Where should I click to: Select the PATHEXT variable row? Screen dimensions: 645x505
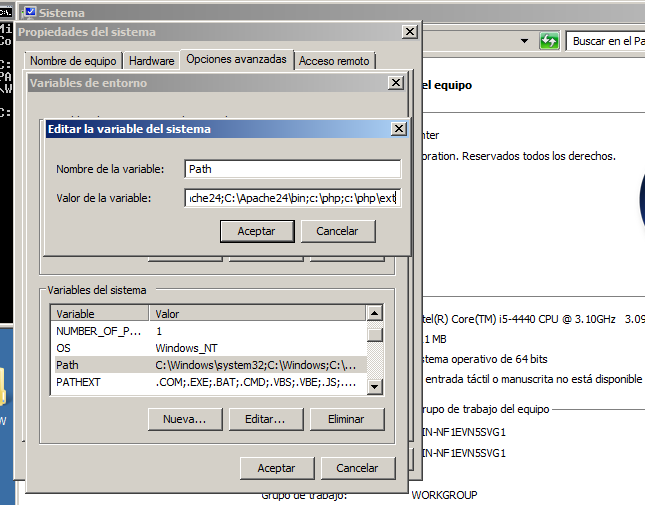coord(209,382)
